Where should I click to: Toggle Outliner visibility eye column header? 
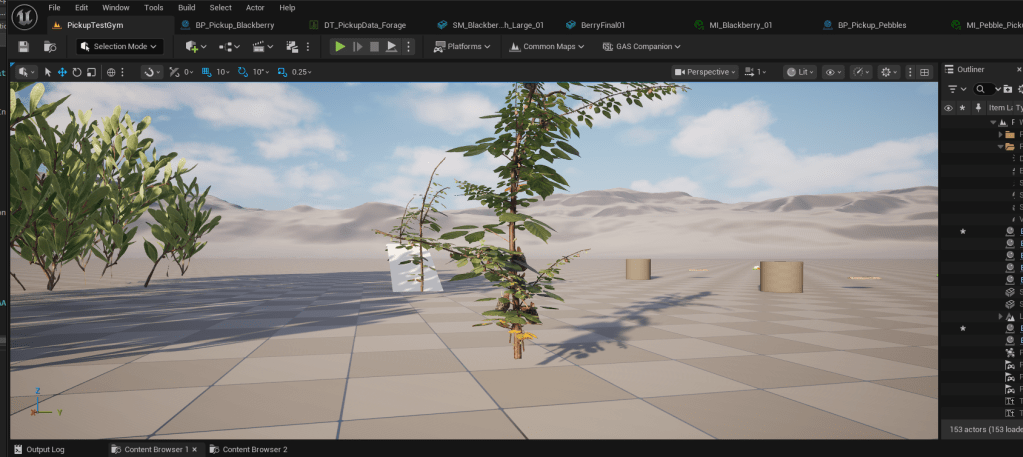948,107
